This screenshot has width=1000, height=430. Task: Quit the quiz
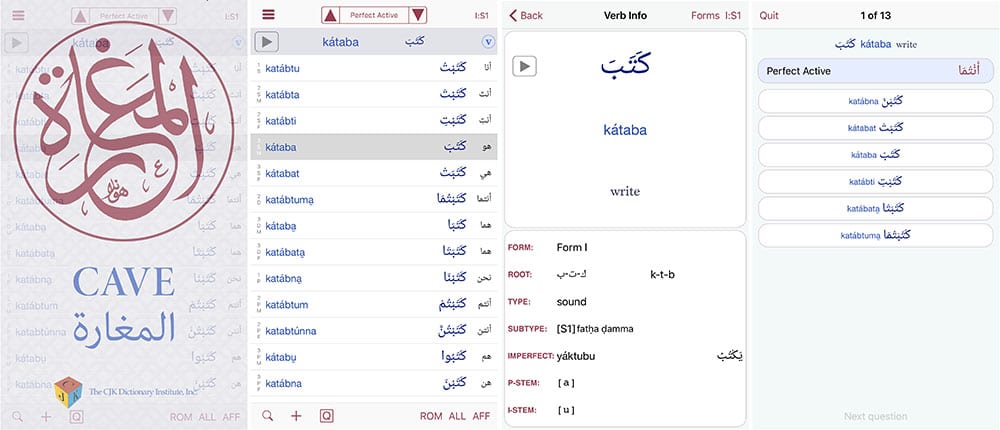tap(769, 15)
